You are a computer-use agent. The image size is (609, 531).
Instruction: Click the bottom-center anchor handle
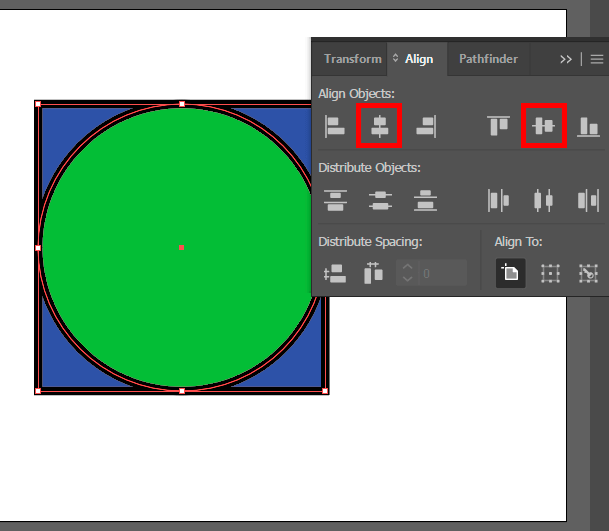(182, 391)
